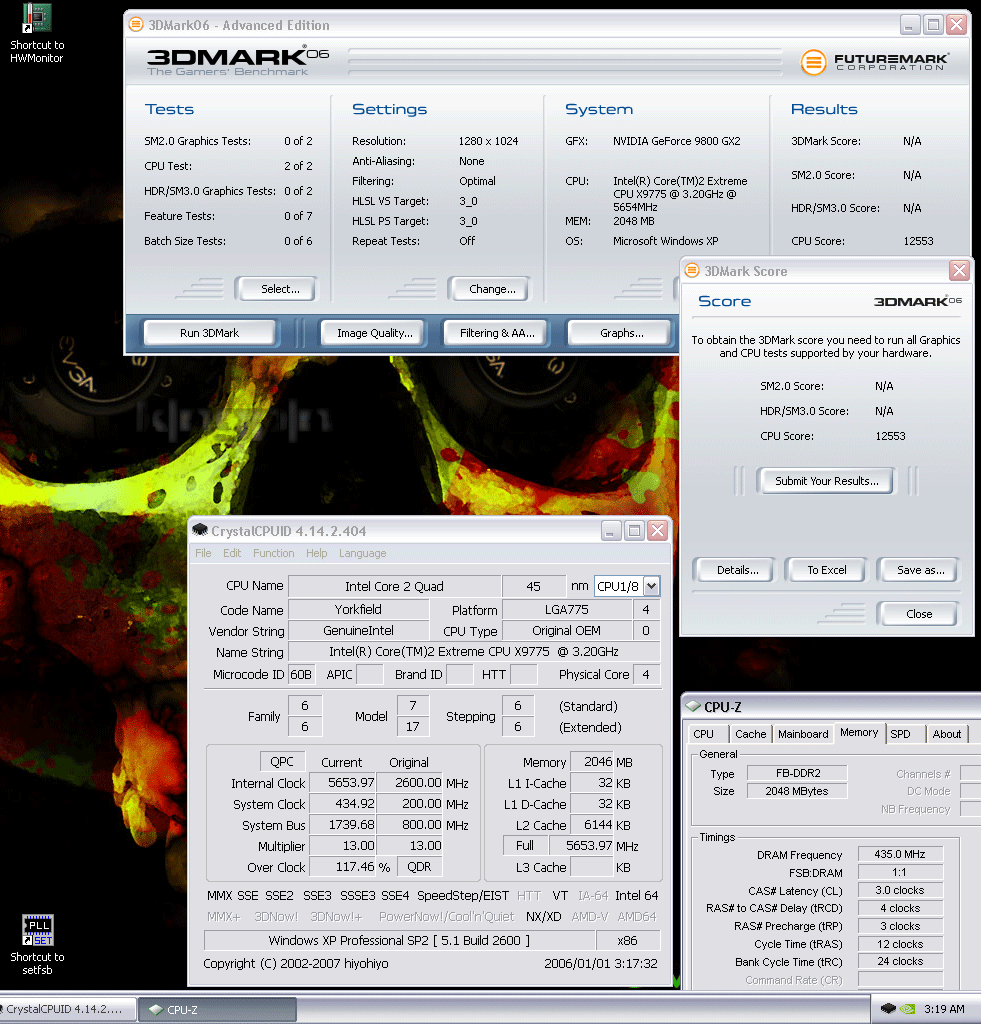981x1024 pixels.
Task: Click the To Excel button
Action: pos(826,570)
